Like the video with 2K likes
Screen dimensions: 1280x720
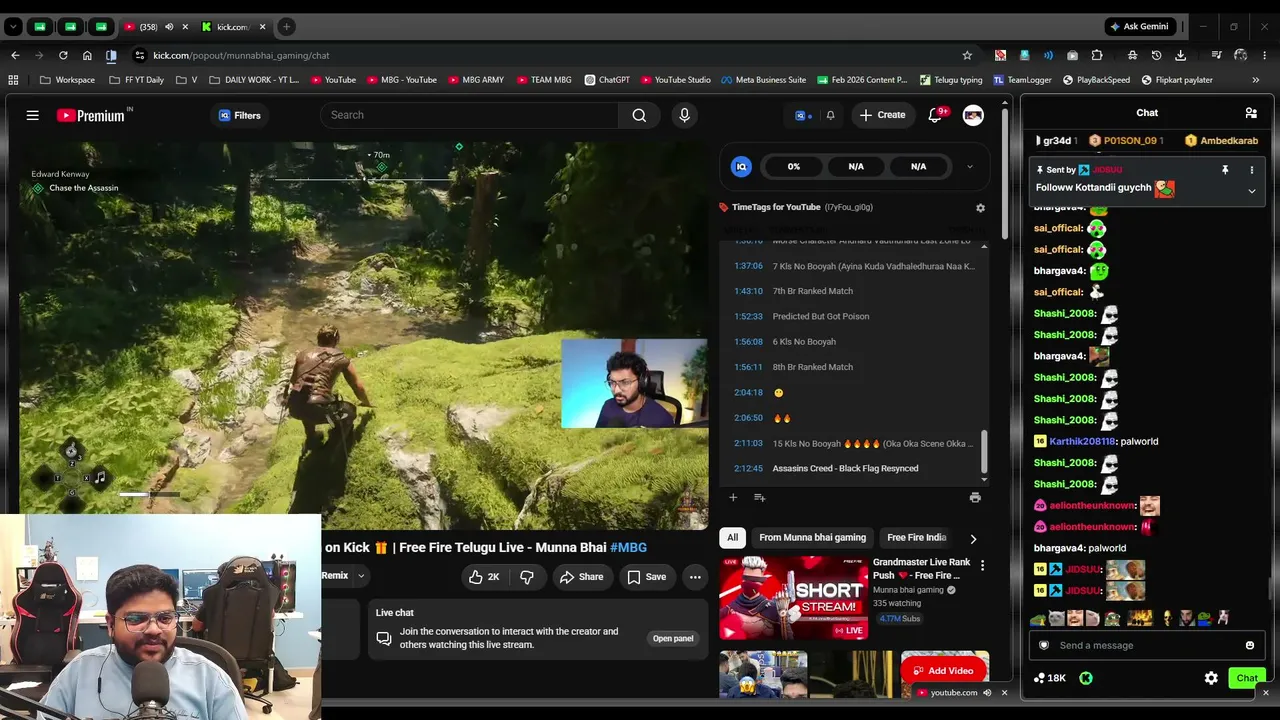pos(484,577)
